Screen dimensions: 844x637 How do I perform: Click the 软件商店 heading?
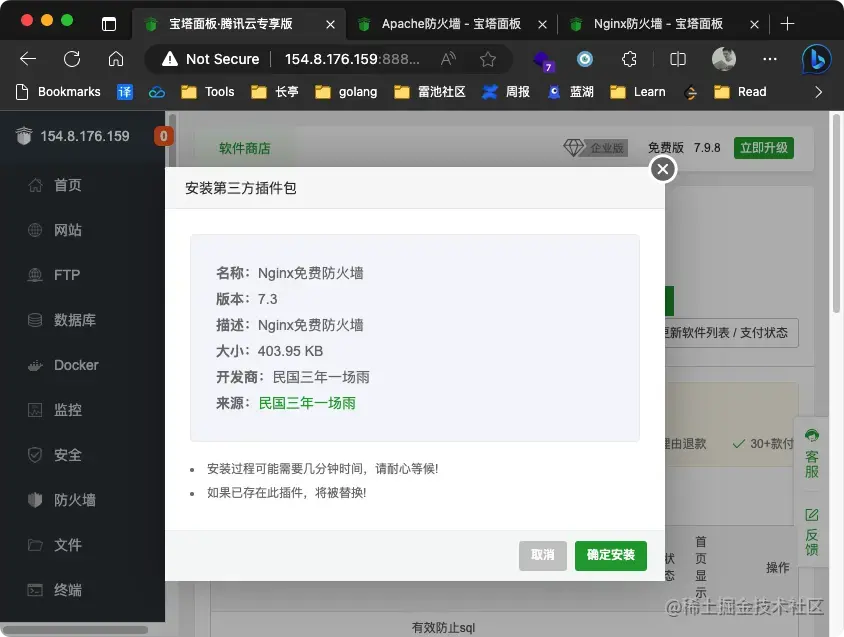click(245, 149)
